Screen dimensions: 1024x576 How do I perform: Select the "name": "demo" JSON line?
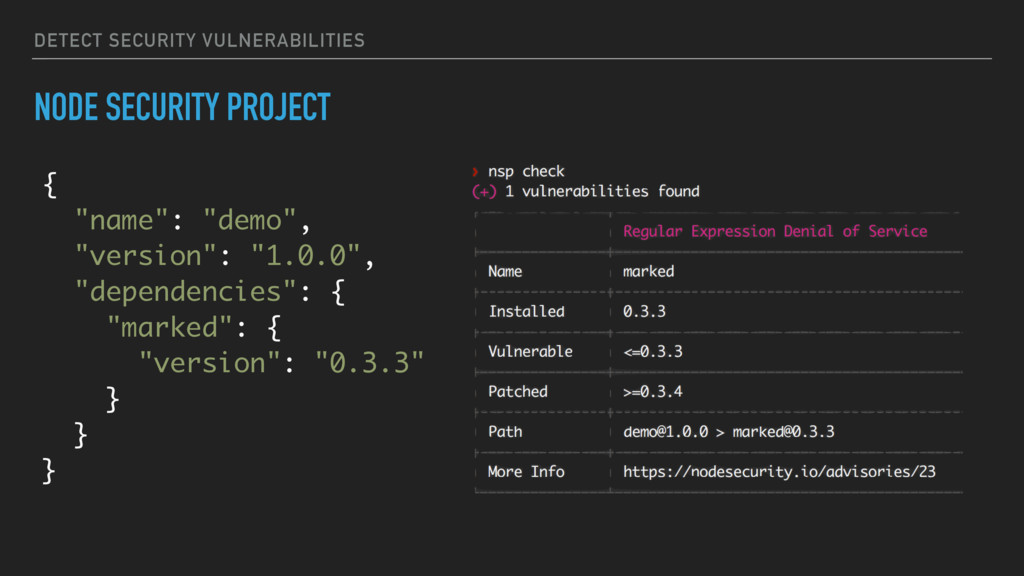(193, 221)
